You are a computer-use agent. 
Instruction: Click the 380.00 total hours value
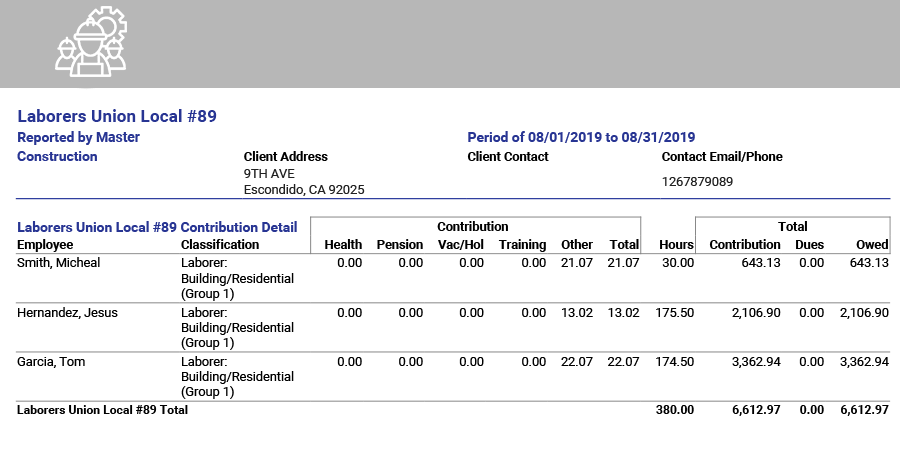pyautogui.click(x=675, y=410)
